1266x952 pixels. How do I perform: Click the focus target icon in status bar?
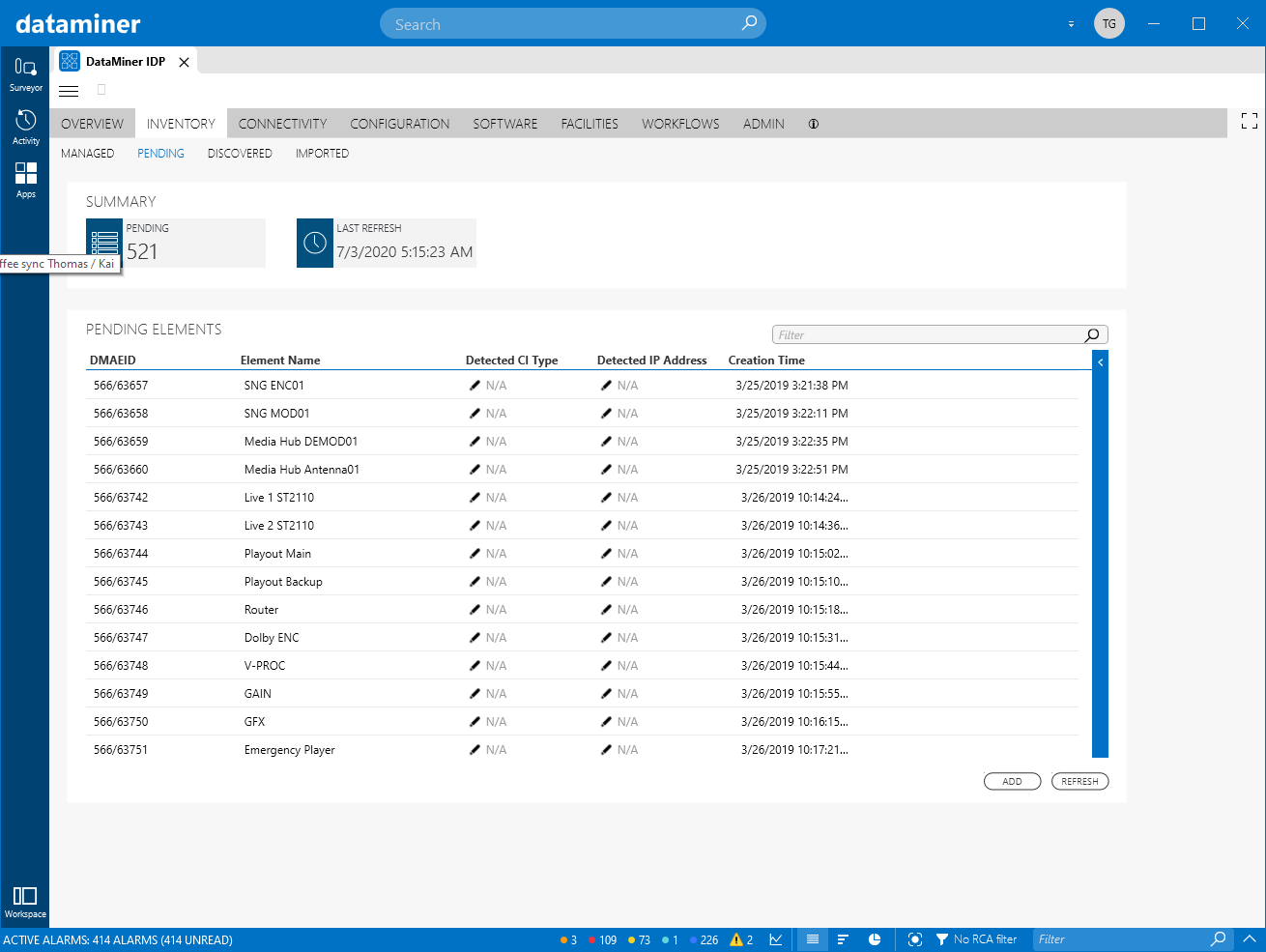tap(915, 939)
